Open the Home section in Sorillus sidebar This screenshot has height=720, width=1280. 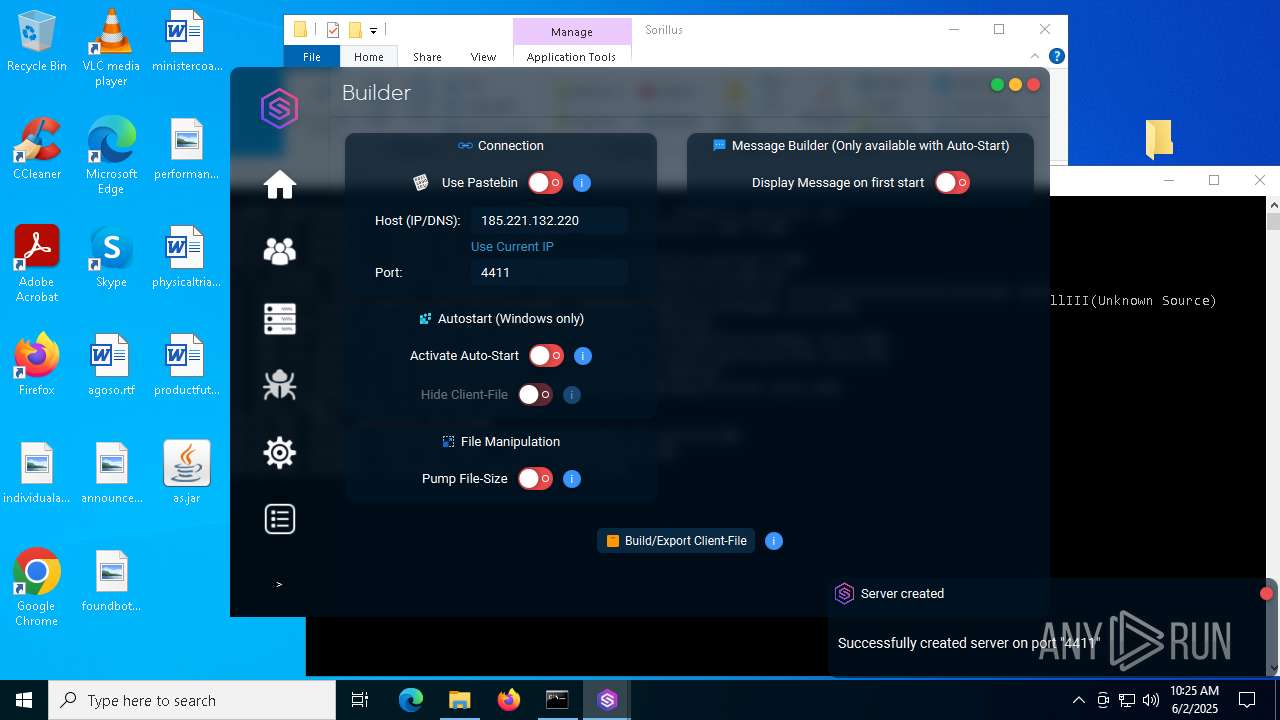point(280,184)
